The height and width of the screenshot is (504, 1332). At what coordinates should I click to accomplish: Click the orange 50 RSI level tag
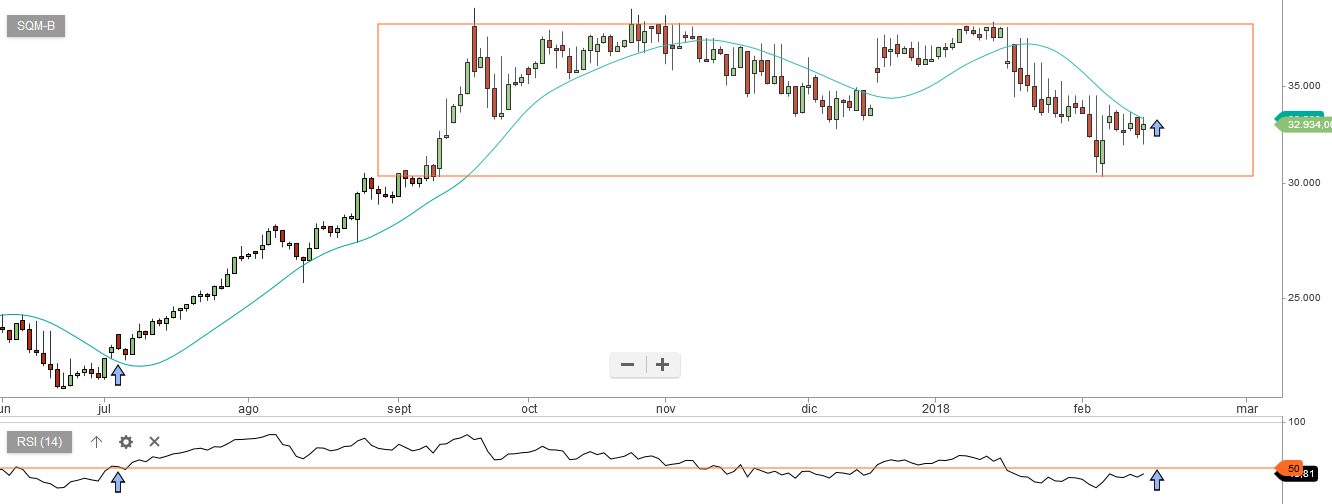click(x=1292, y=468)
